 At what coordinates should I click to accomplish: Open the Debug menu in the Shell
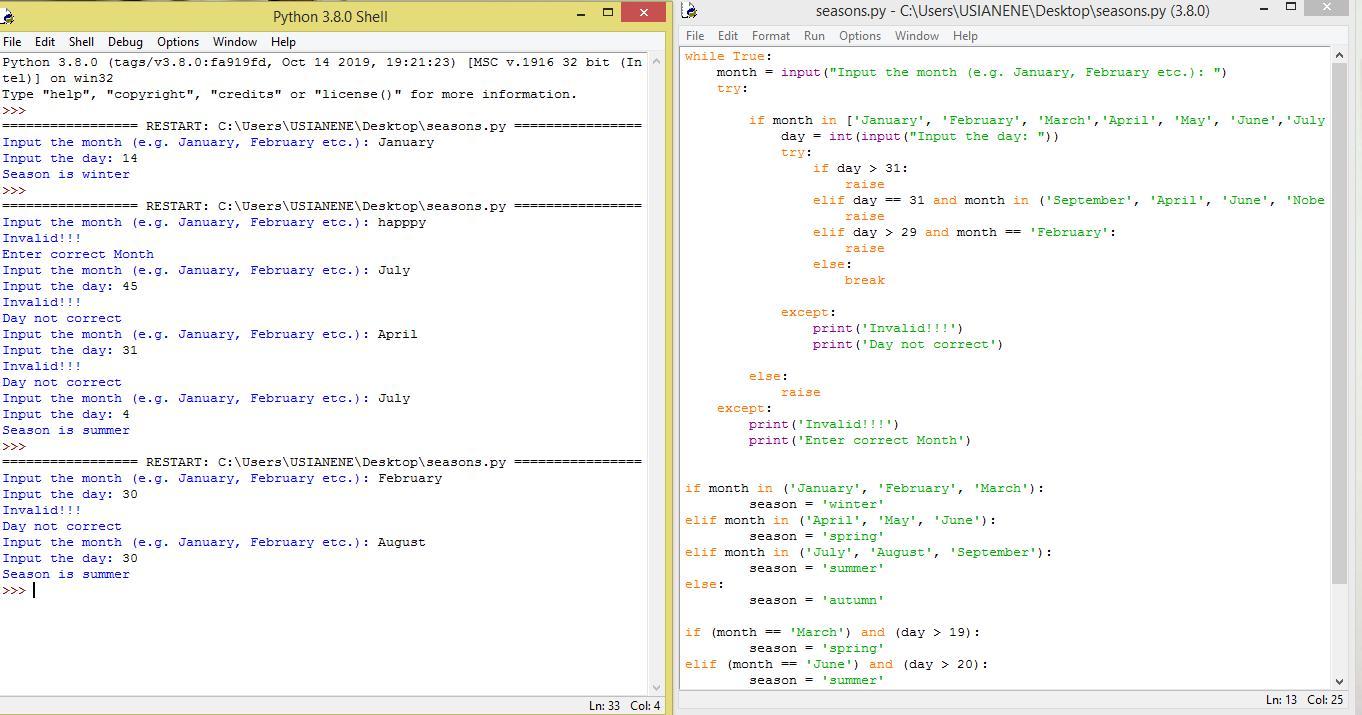[x=125, y=42]
